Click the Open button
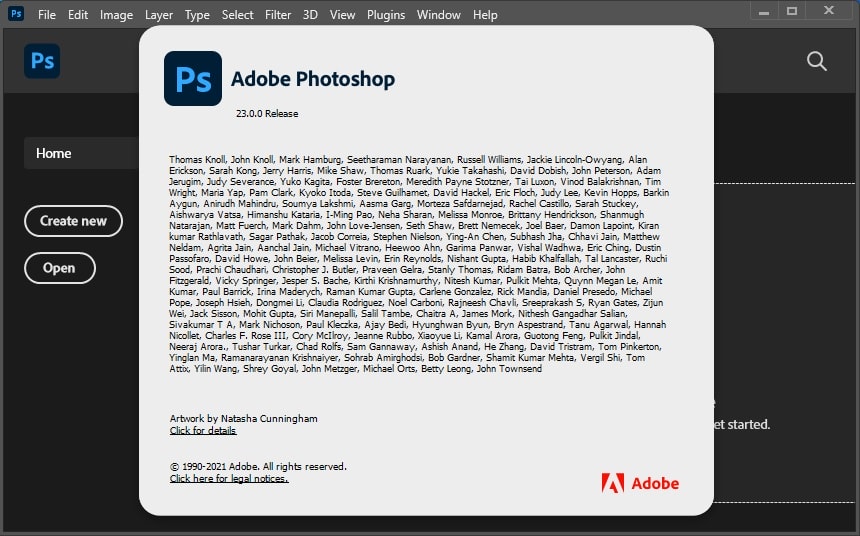 [x=60, y=268]
